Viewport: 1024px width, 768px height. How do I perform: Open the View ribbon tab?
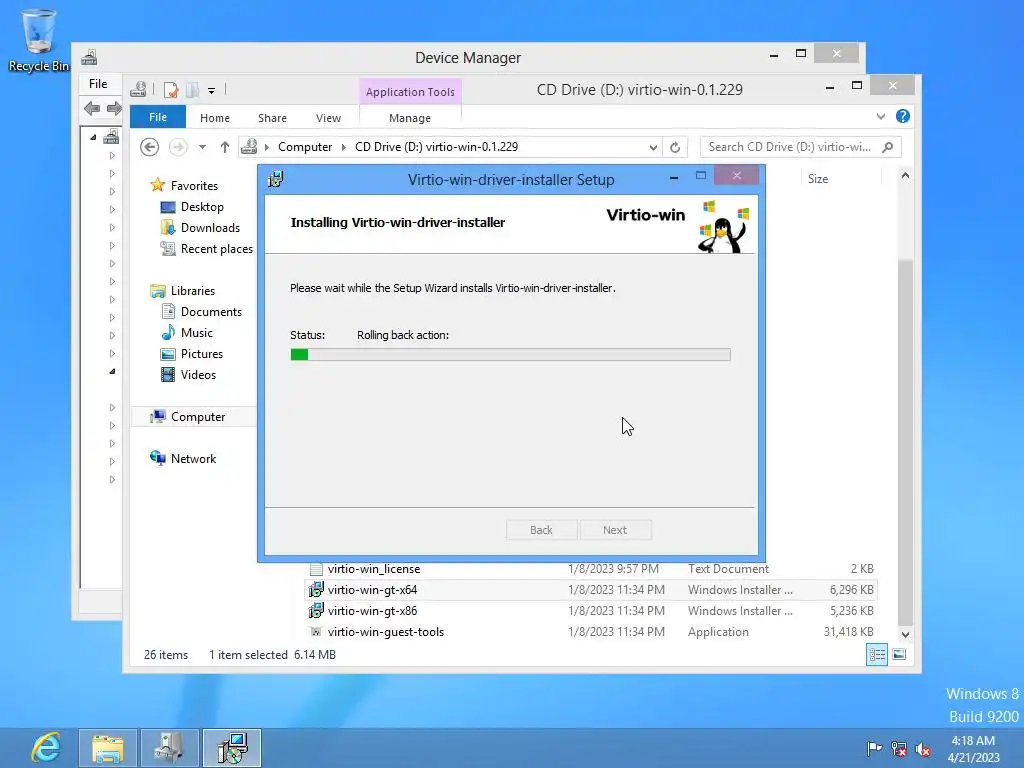[x=328, y=118]
